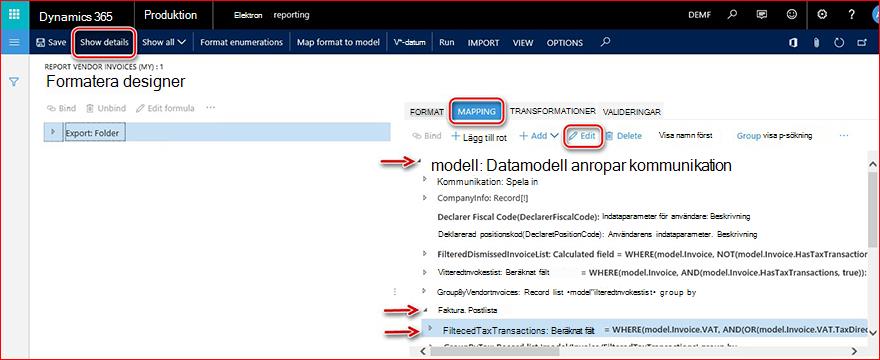The image size is (880, 360).
Task: Expand FilteredDismissedInvoiceList node
Action: tap(425, 254)
